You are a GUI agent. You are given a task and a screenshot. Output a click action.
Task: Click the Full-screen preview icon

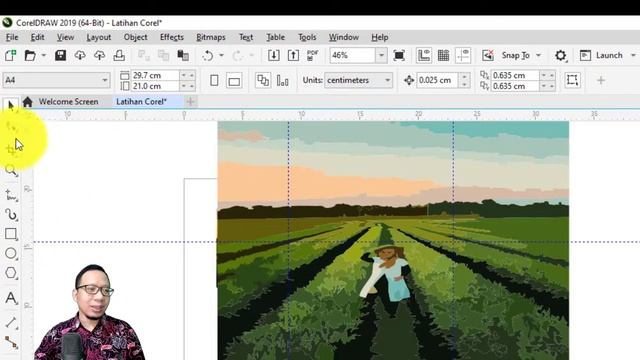tap(399, 55)
